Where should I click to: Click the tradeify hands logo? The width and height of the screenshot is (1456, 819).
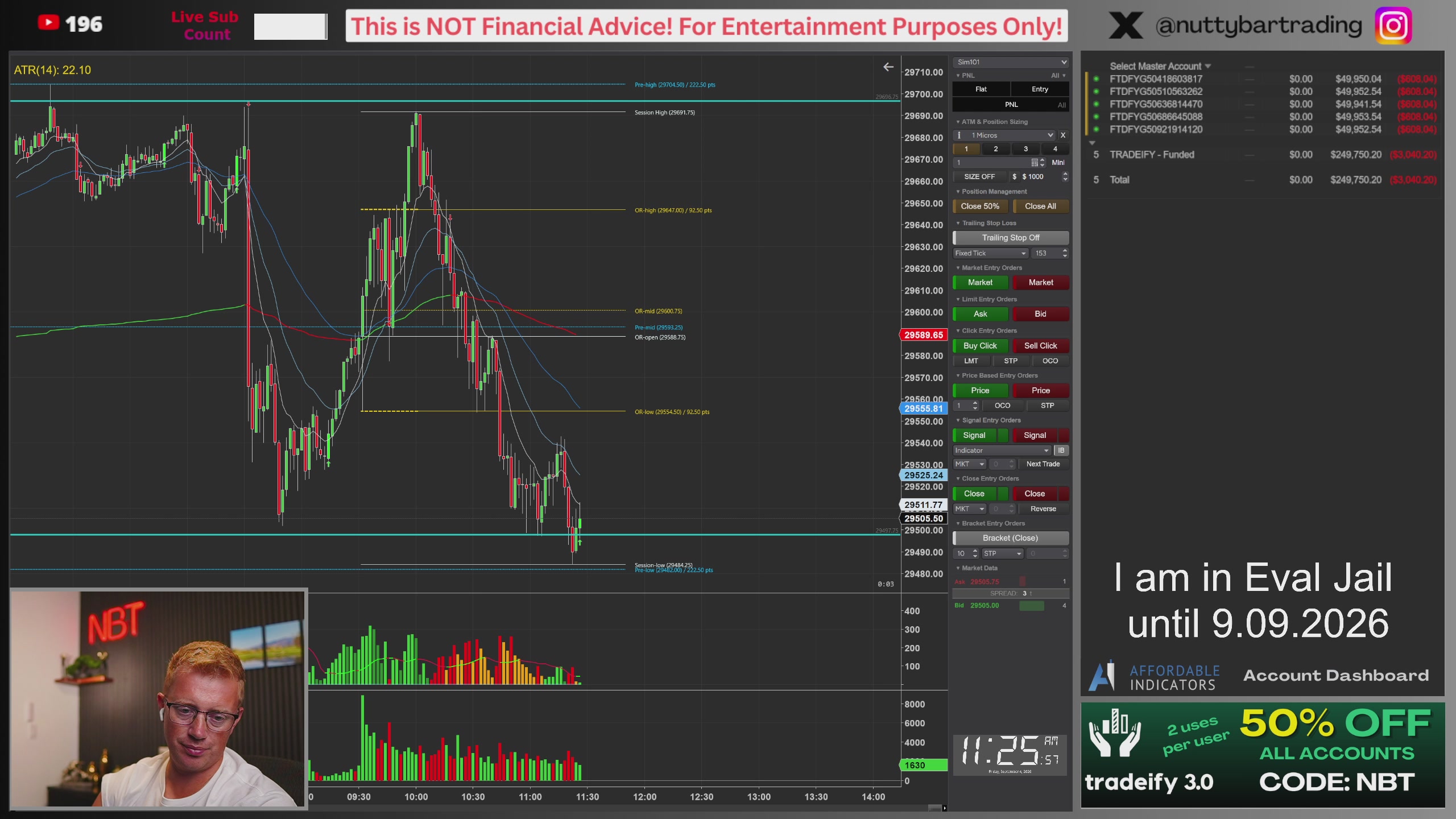pos(1114,733)
